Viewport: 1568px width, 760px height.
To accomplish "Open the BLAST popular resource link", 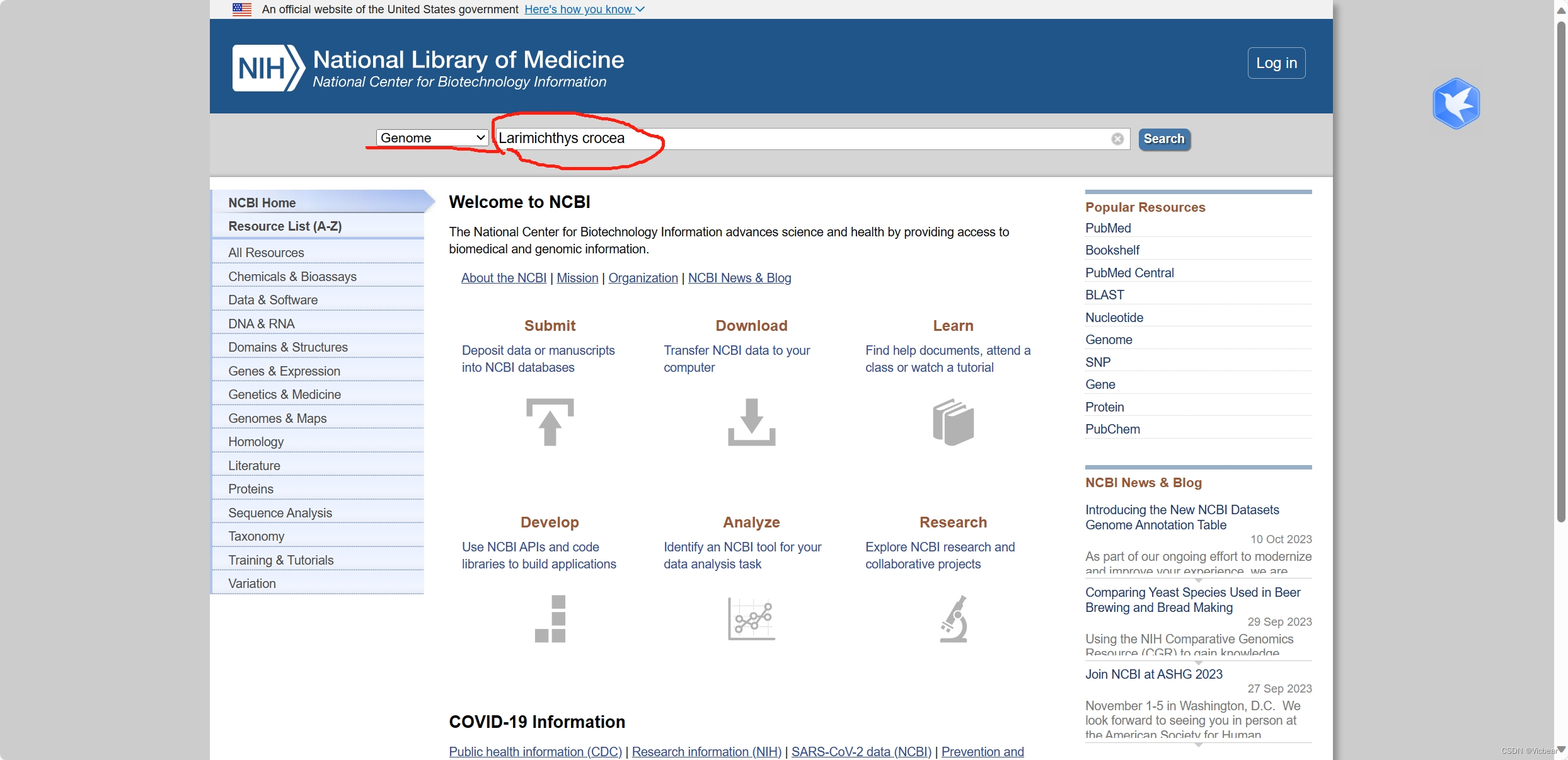I will click(1104, 295).
